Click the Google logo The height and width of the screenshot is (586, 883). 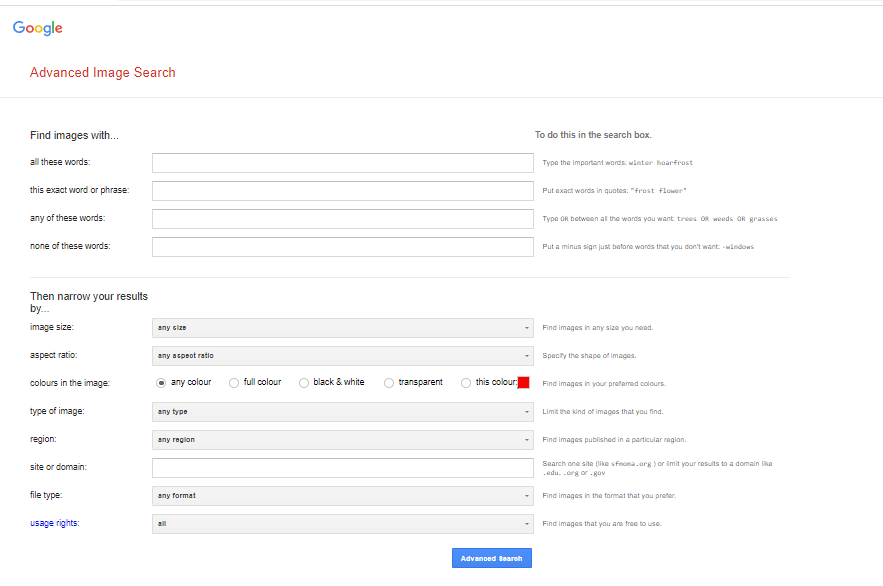[37, 28]
